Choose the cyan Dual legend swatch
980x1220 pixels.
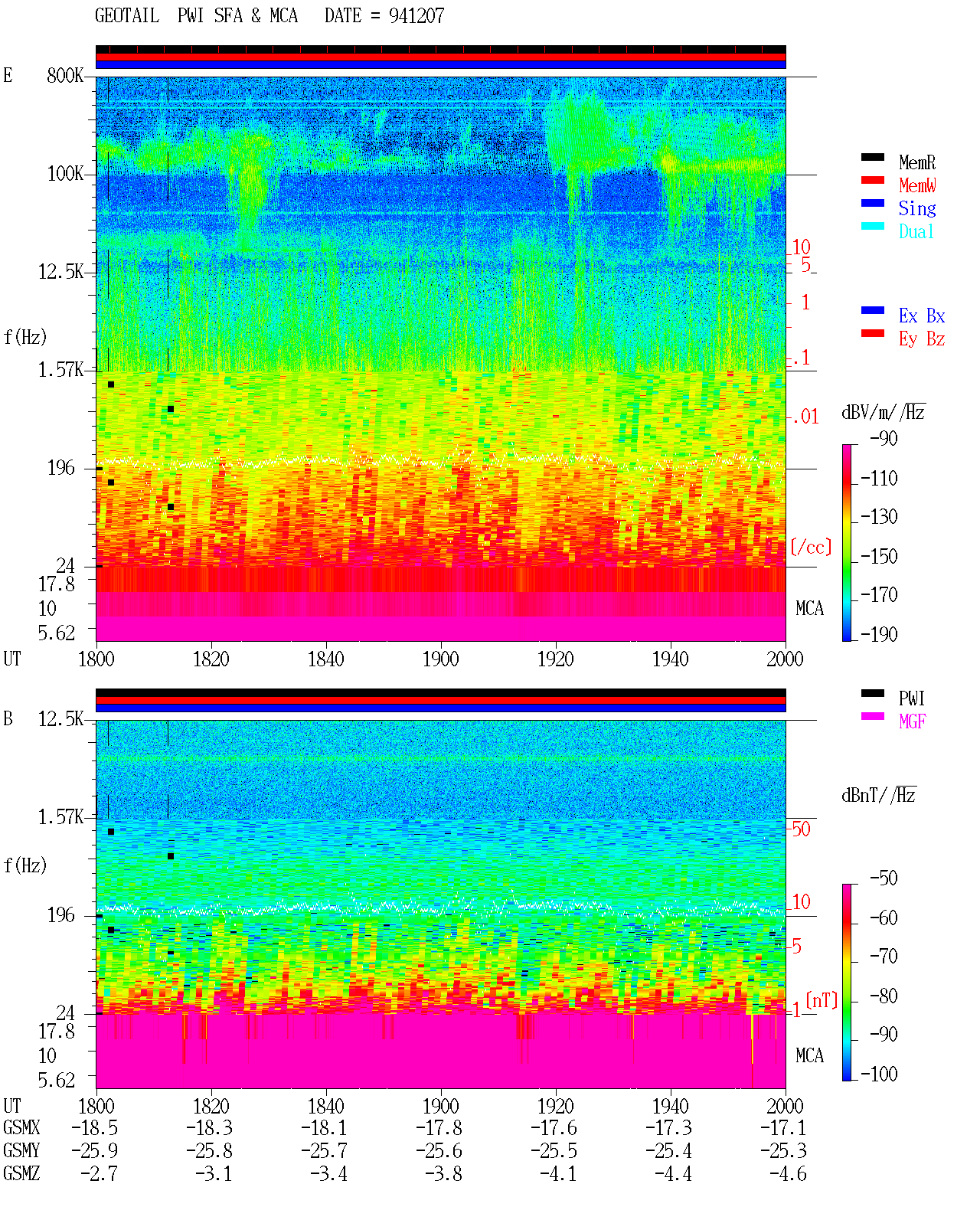pos(873,226)
